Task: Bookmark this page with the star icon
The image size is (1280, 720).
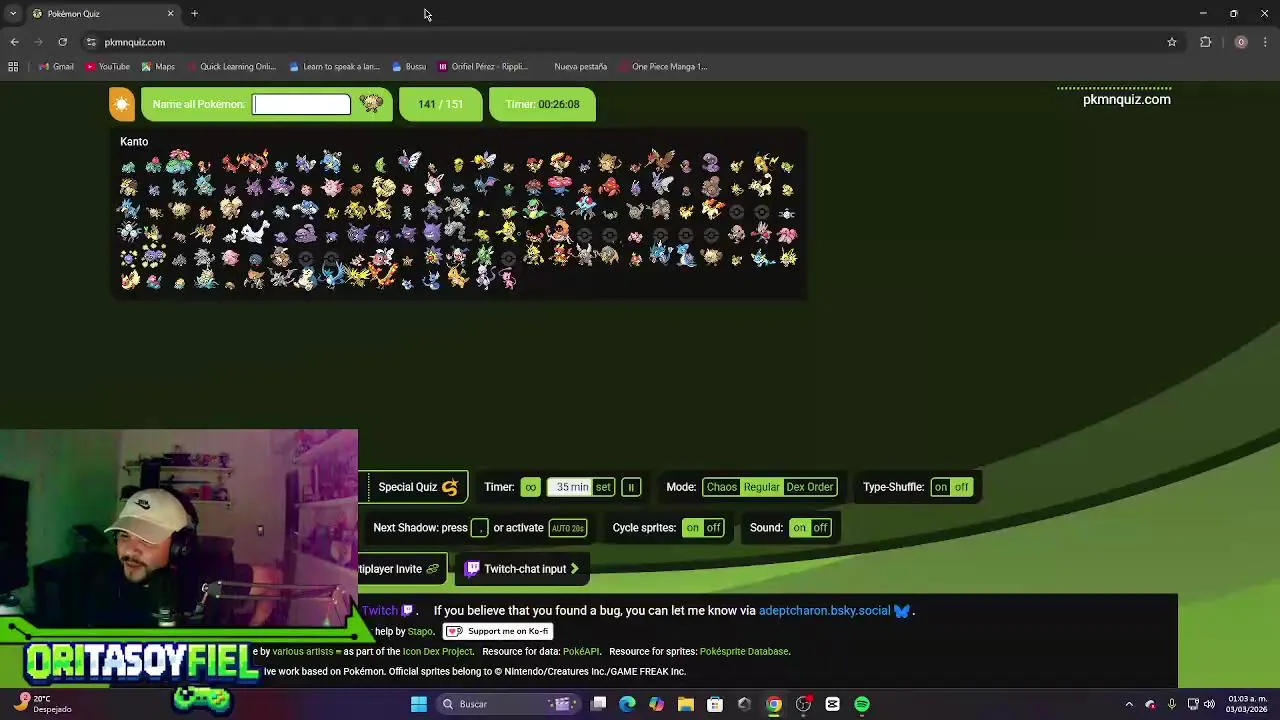Action: pos(1172,42)
